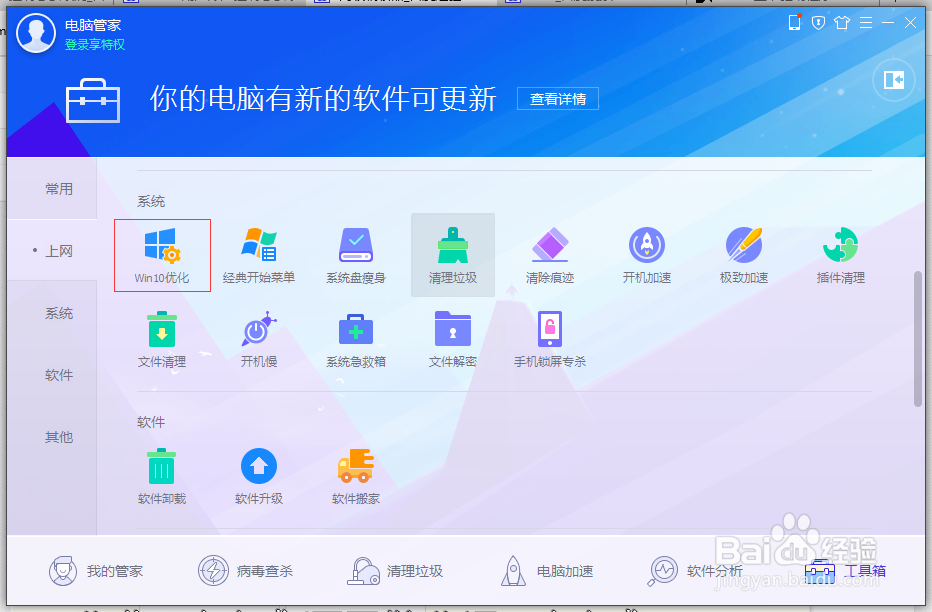
Task: Click the shield icon in title bar
Action: point(818,23)
